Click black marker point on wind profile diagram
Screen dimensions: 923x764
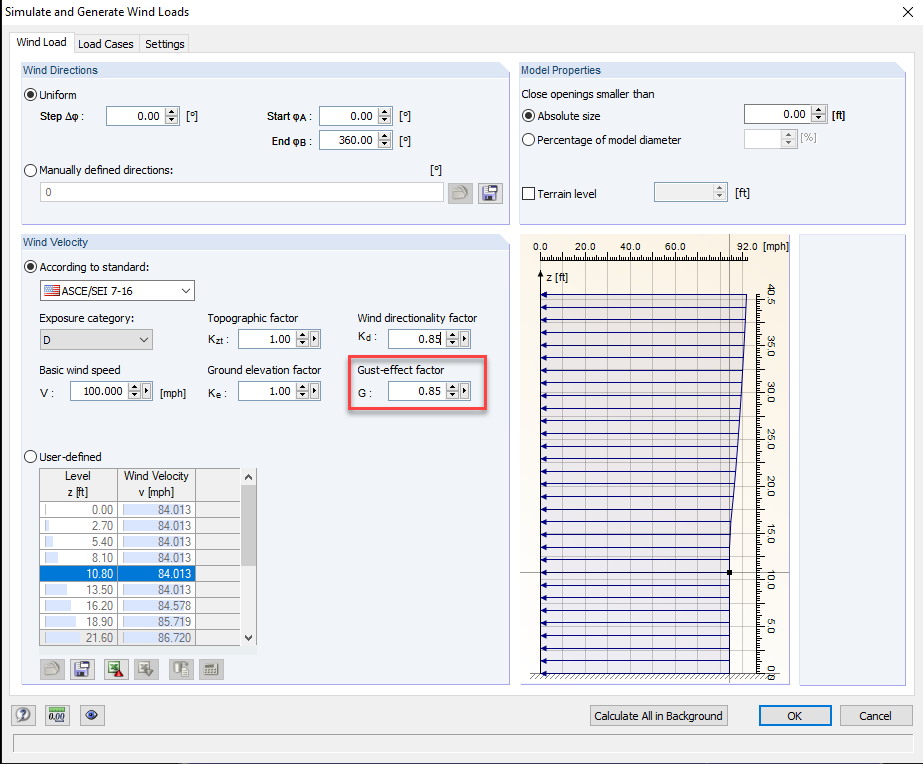pos(729,572)
